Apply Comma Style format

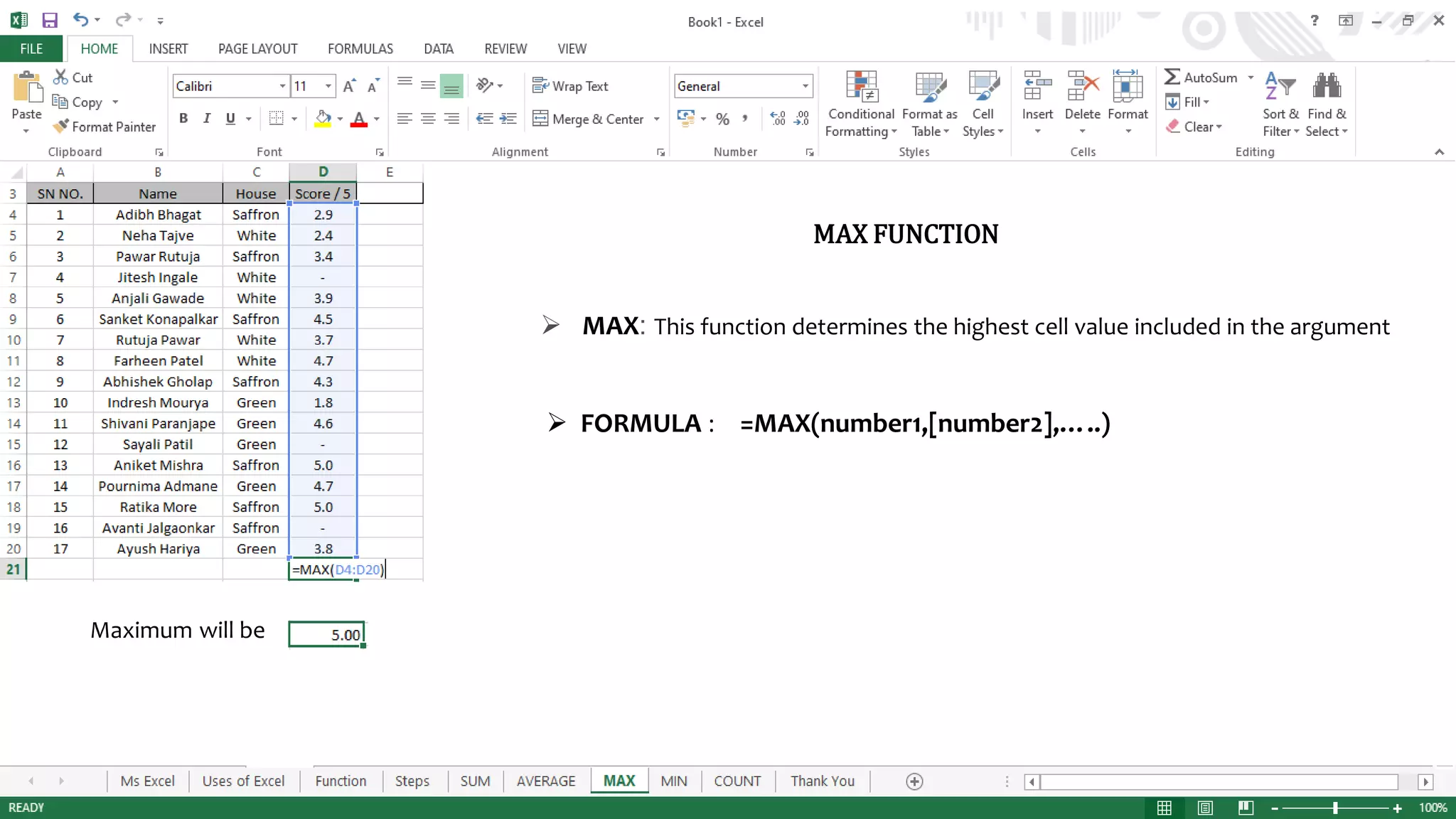click(x=744, y=119)
